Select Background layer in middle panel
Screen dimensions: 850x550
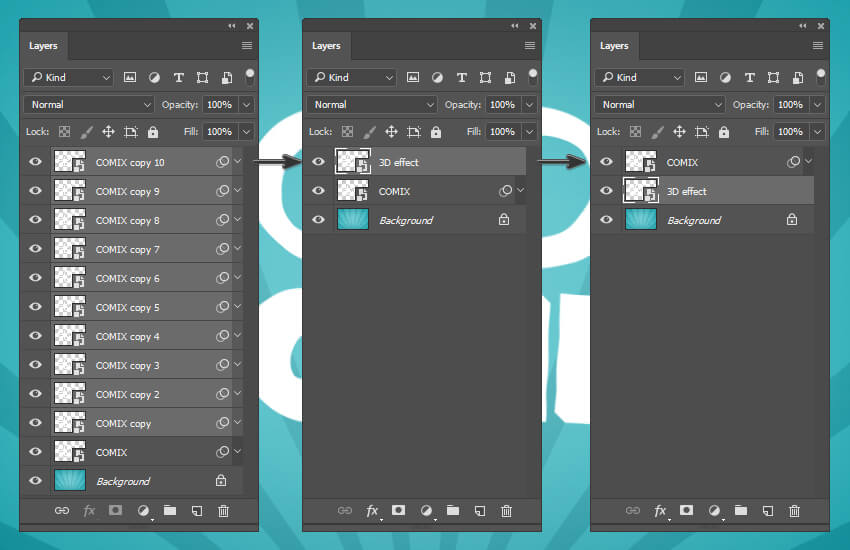tap(430, 220)
